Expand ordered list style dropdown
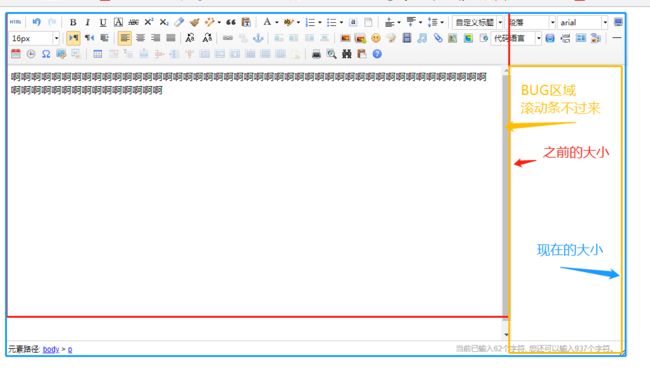 [320, 22]
